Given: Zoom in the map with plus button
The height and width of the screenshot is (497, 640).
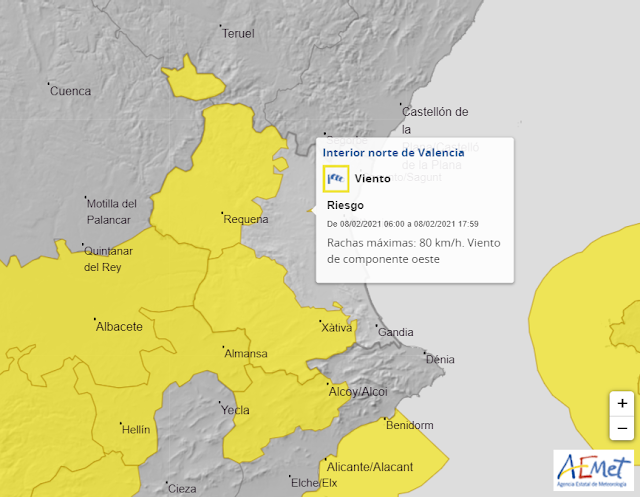Looking at the screenshot, I should (622, 404).
